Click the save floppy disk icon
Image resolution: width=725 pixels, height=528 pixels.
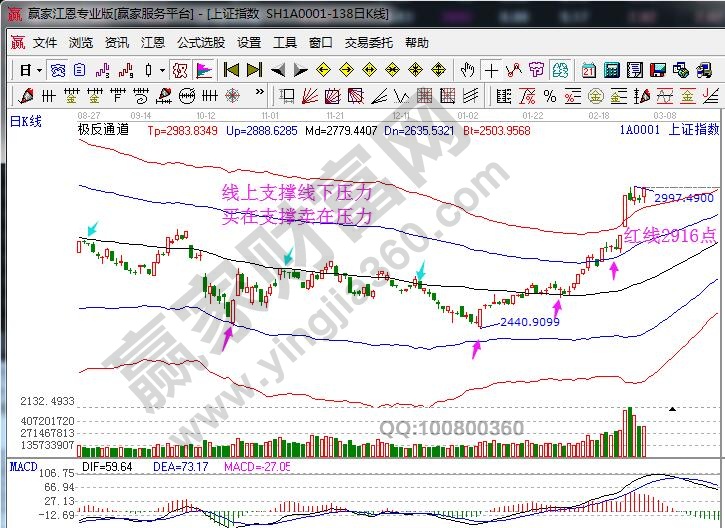click(657, 70)
